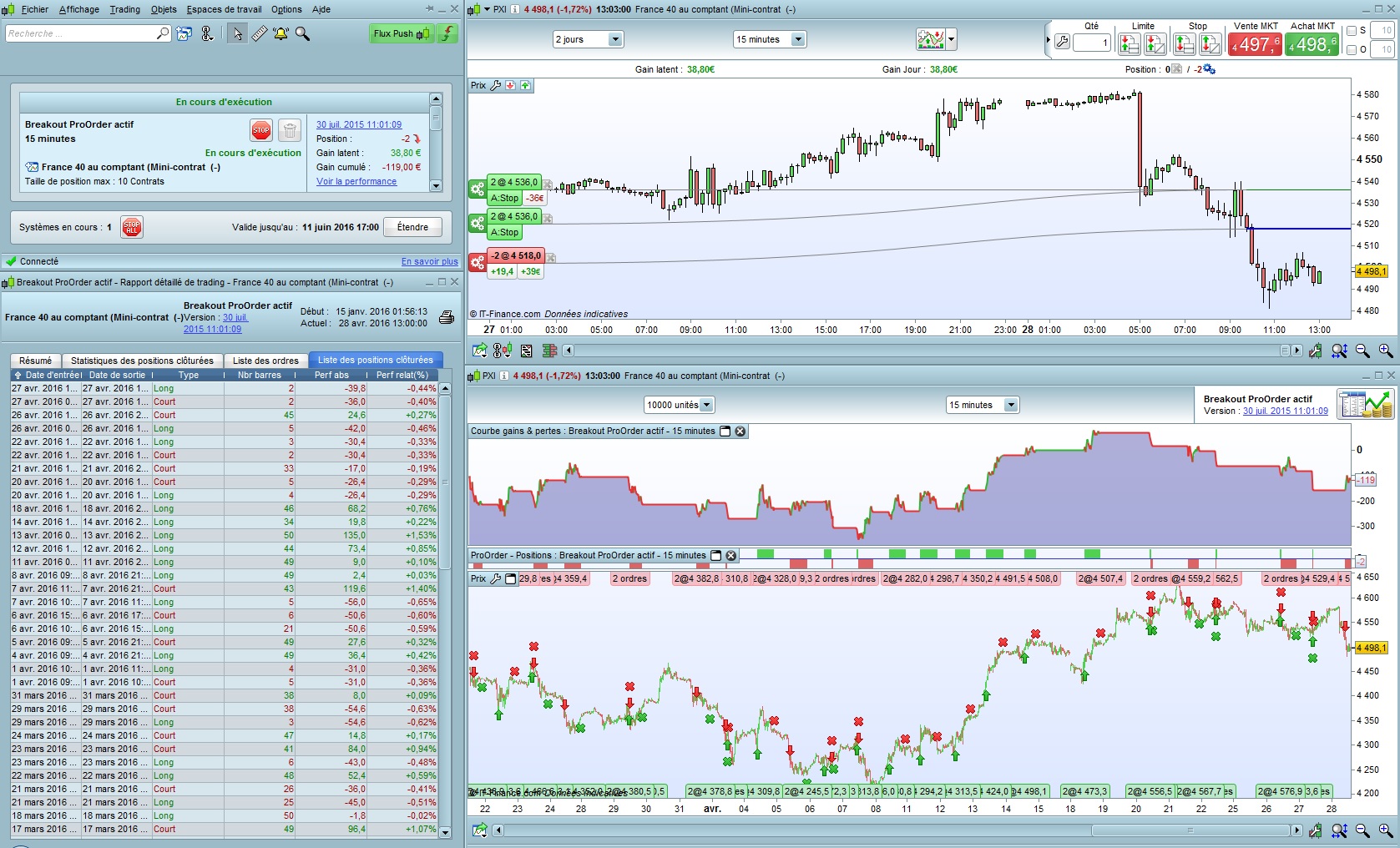The image size is (1400, 848).
Task: Toggle the O checkbox in order panel
Action: coord(1352,50)
